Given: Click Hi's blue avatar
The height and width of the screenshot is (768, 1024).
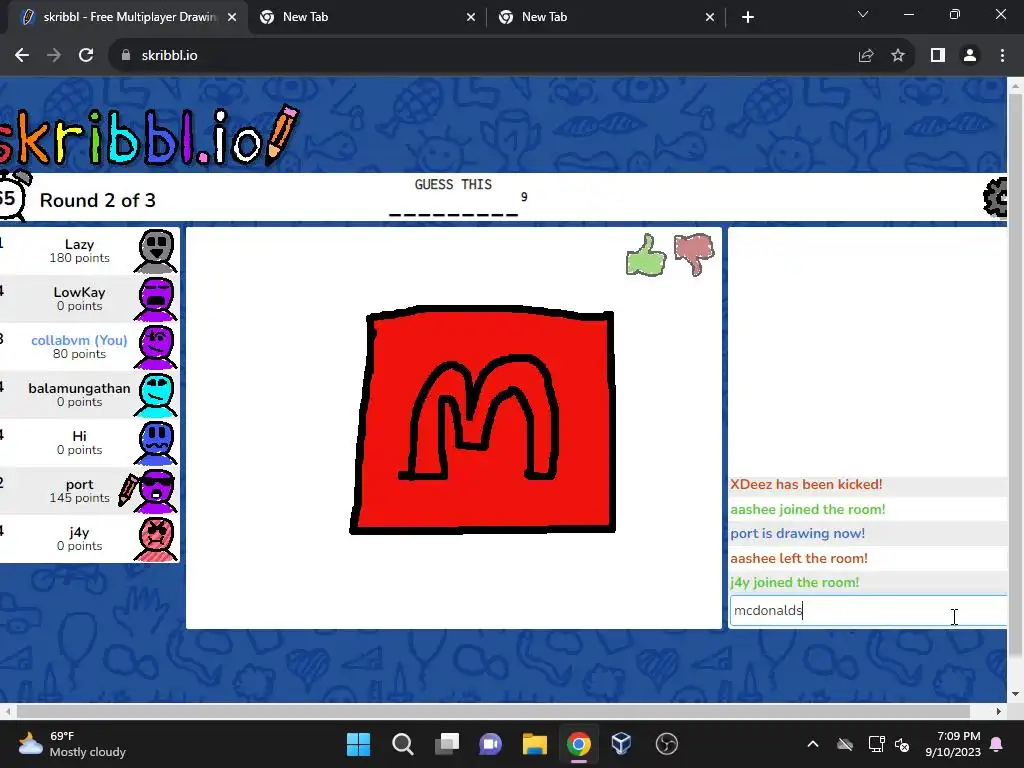Looking at the screenshot, I should pos(156,443).
